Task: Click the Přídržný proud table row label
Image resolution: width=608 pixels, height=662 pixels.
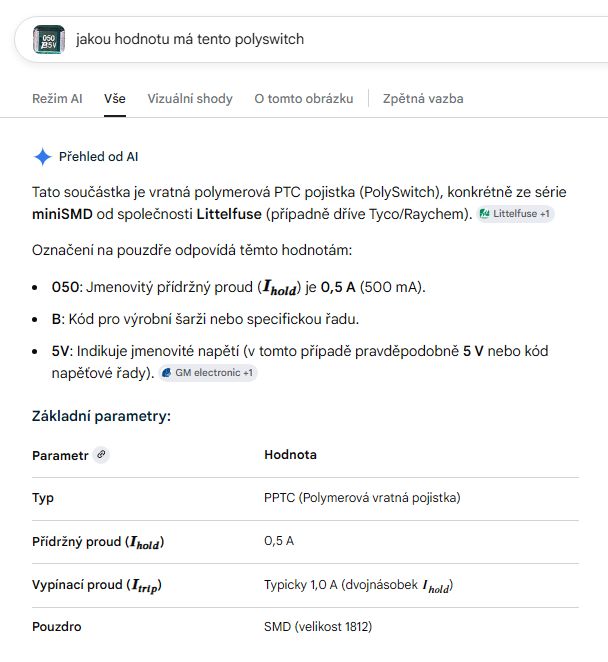Action: click(98, 541)
